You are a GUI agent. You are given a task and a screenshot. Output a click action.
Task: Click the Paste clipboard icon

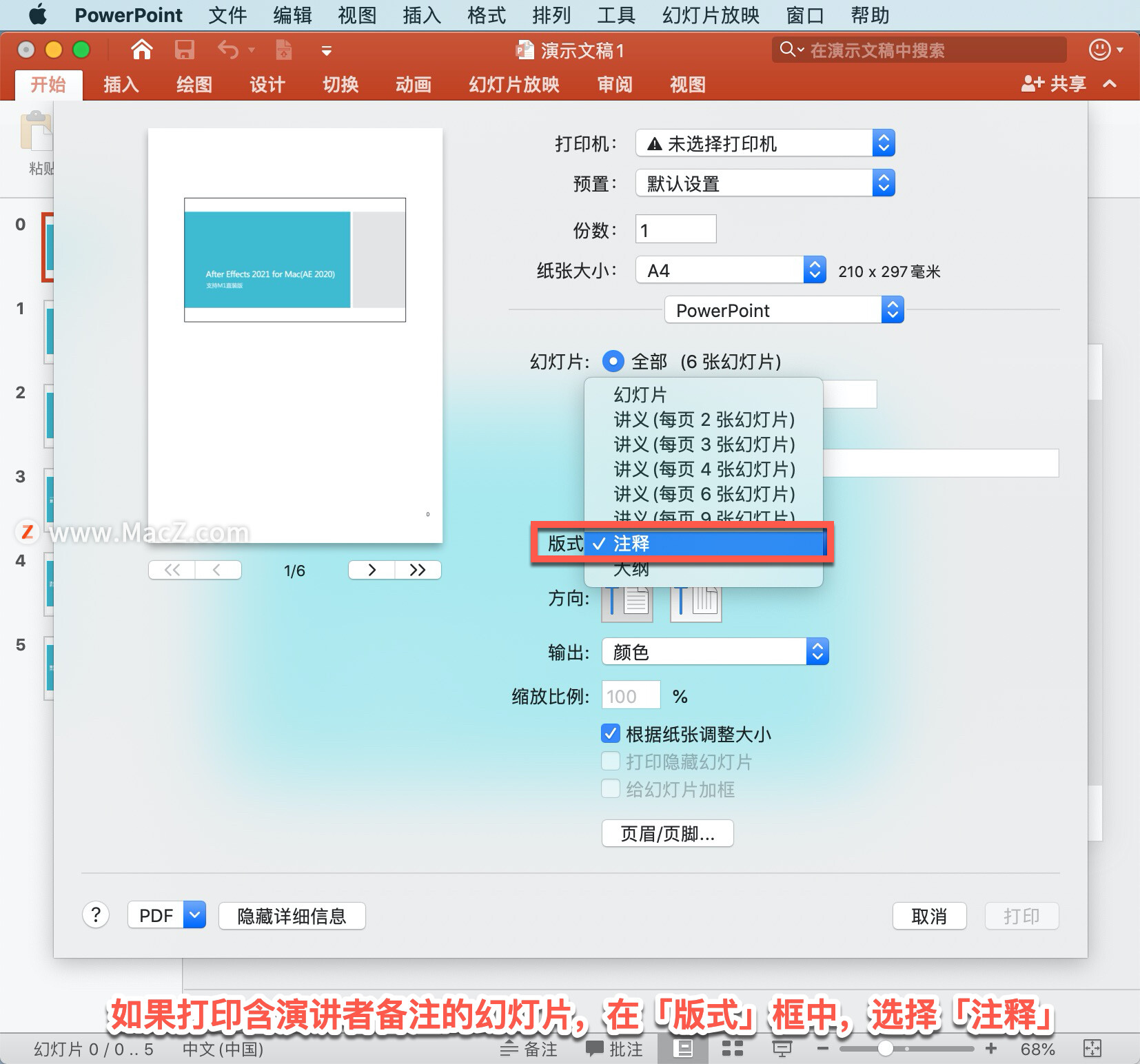37,131
